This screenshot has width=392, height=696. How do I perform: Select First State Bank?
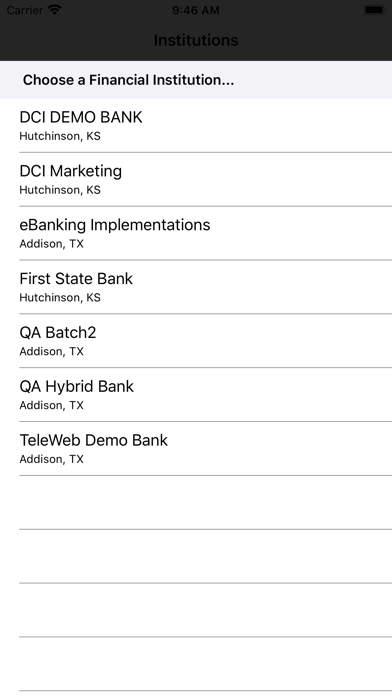coord(196,287)
